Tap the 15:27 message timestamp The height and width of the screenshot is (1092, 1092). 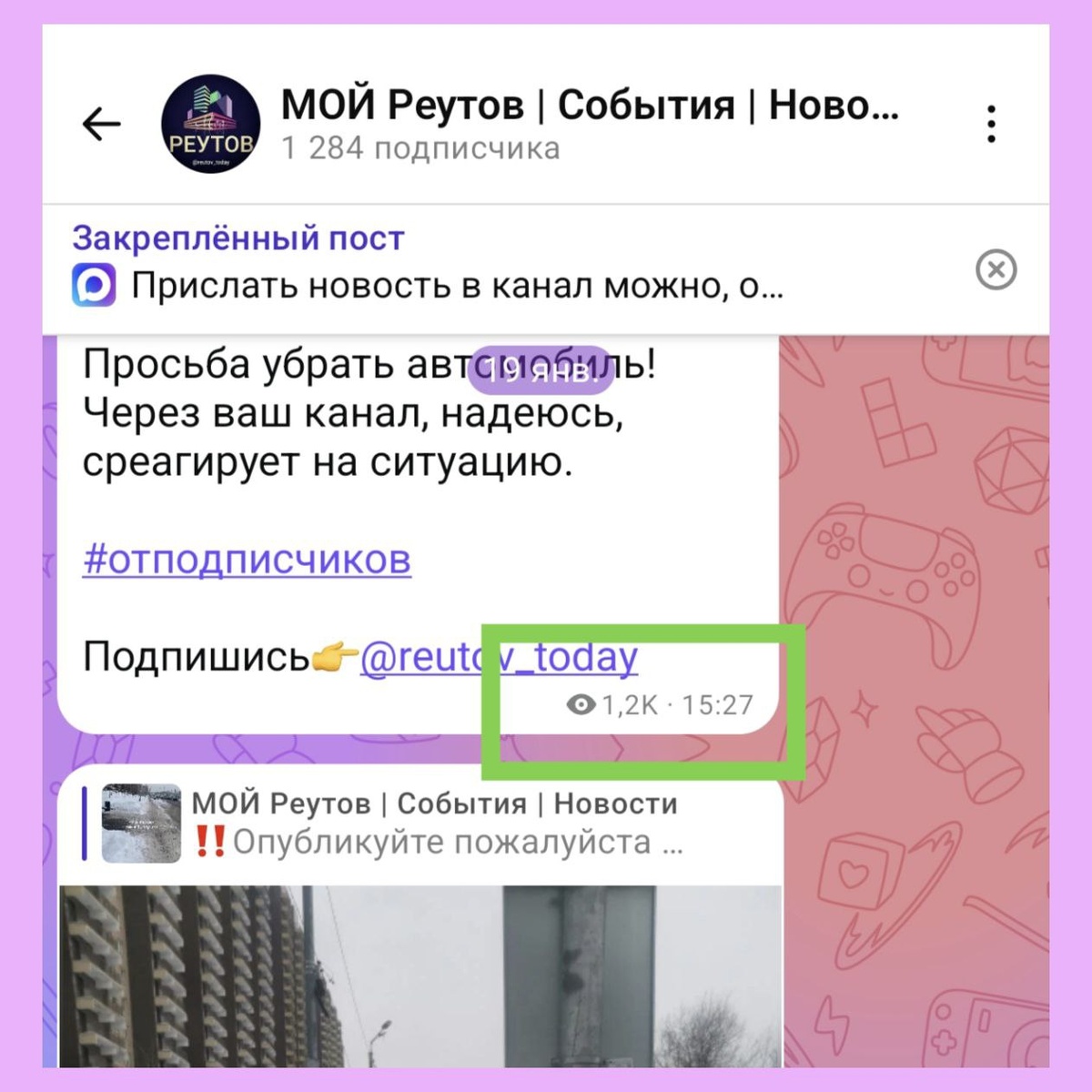pyautogui.click(x=718, y=705)
